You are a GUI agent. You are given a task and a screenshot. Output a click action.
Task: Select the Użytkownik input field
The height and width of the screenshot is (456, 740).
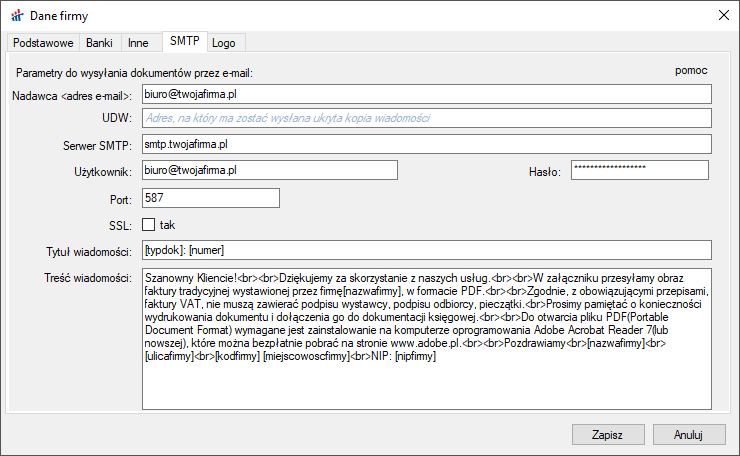[269, 171]
